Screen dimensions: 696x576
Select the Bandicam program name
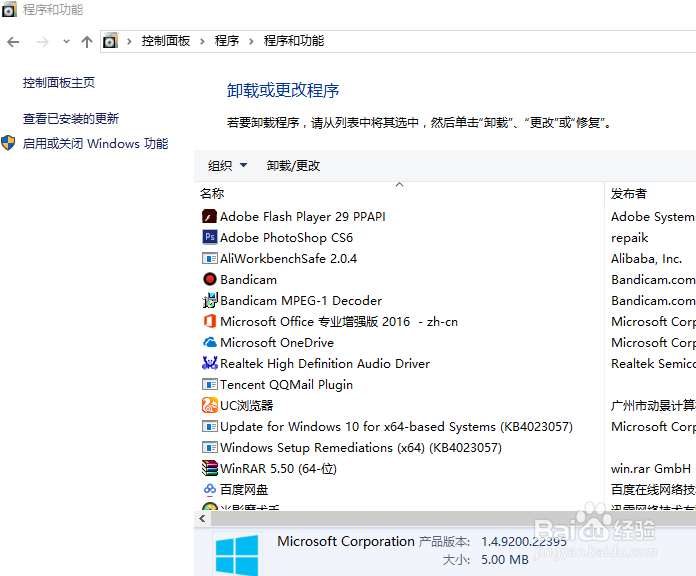pyautogui.click(x=249, y=280)
